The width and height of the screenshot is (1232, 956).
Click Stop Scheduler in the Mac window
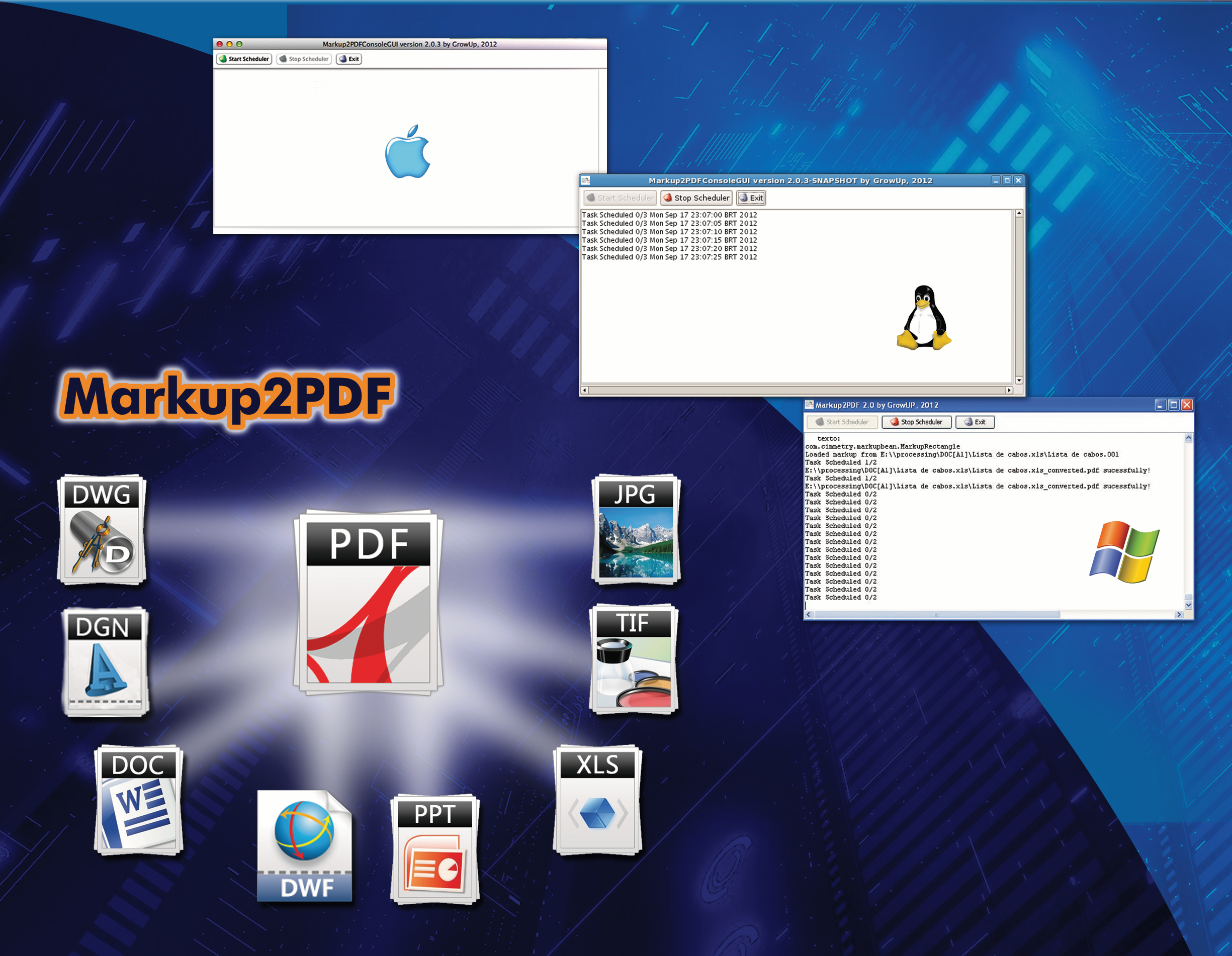(x=304, y=59)
